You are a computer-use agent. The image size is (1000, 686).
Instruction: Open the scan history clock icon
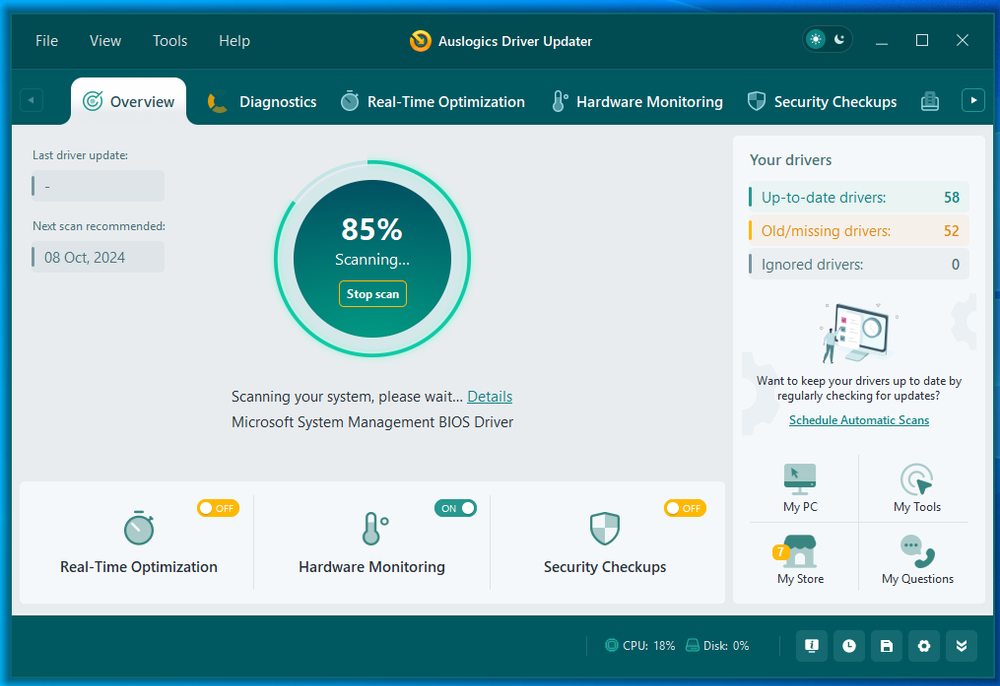click(849, 646)
